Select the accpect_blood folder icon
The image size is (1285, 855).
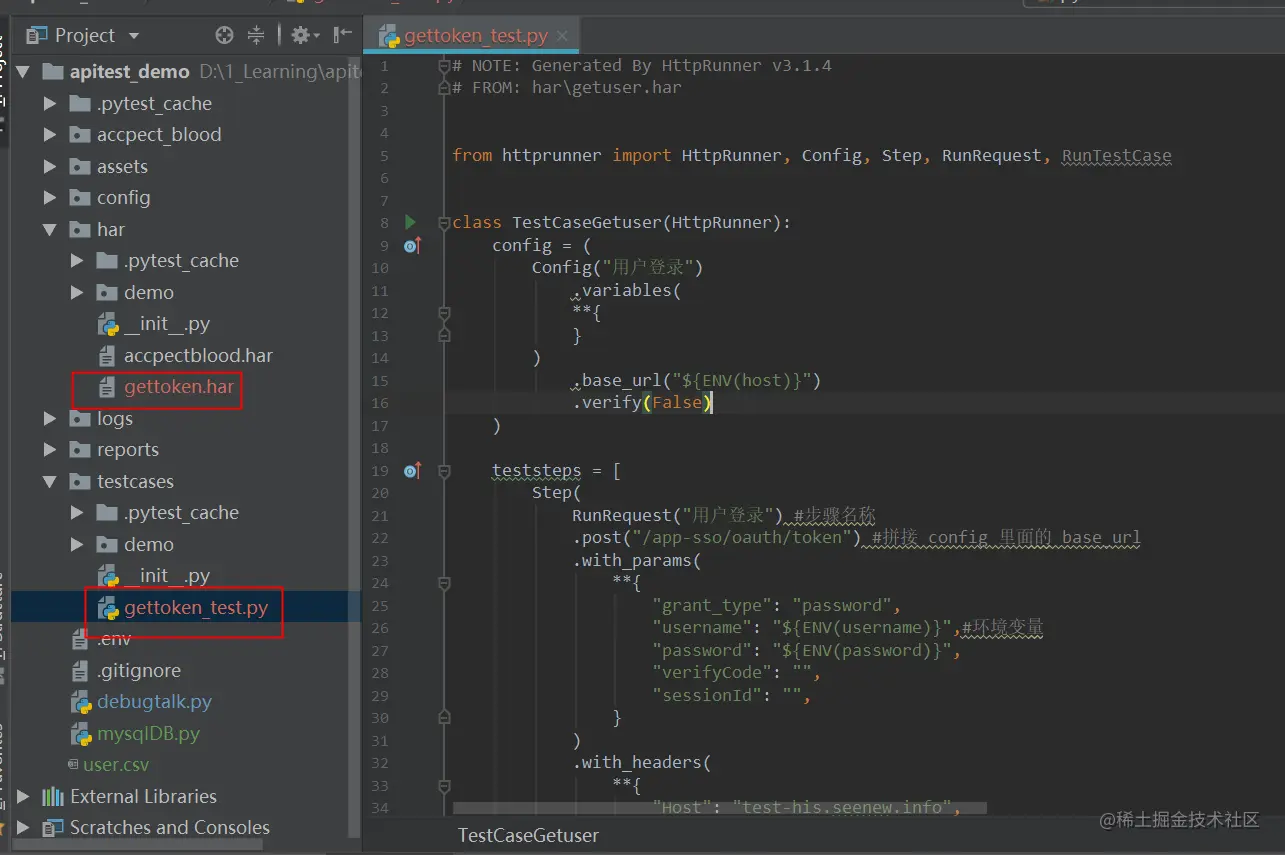point(80,135)
